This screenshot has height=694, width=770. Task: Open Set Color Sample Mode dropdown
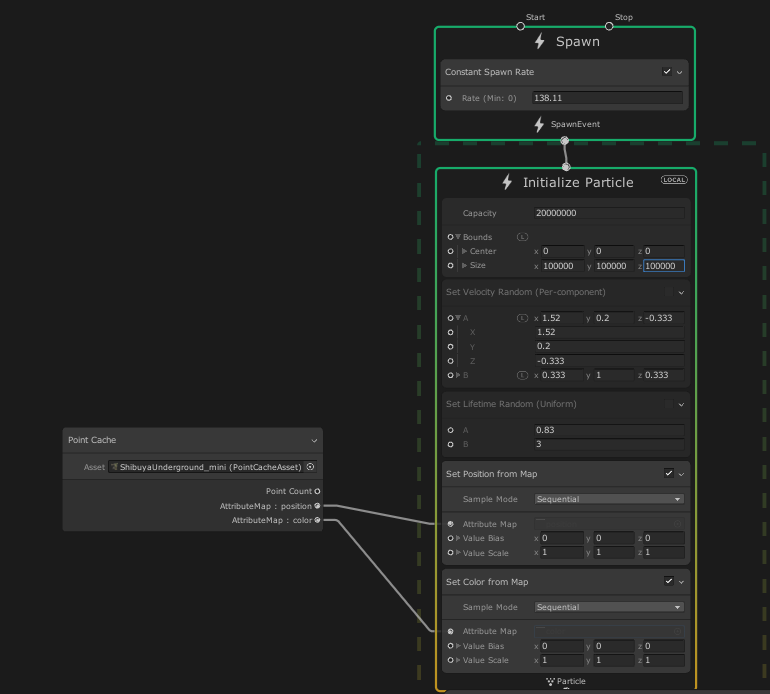click(x=609, y=607)
